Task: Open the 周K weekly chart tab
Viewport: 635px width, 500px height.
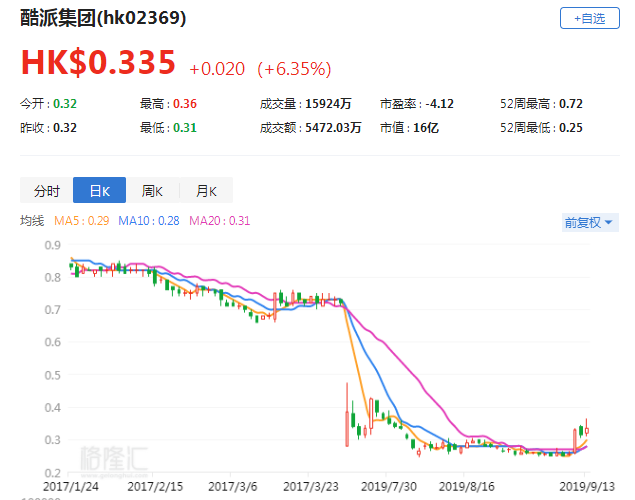Action: tap(152, 190)
